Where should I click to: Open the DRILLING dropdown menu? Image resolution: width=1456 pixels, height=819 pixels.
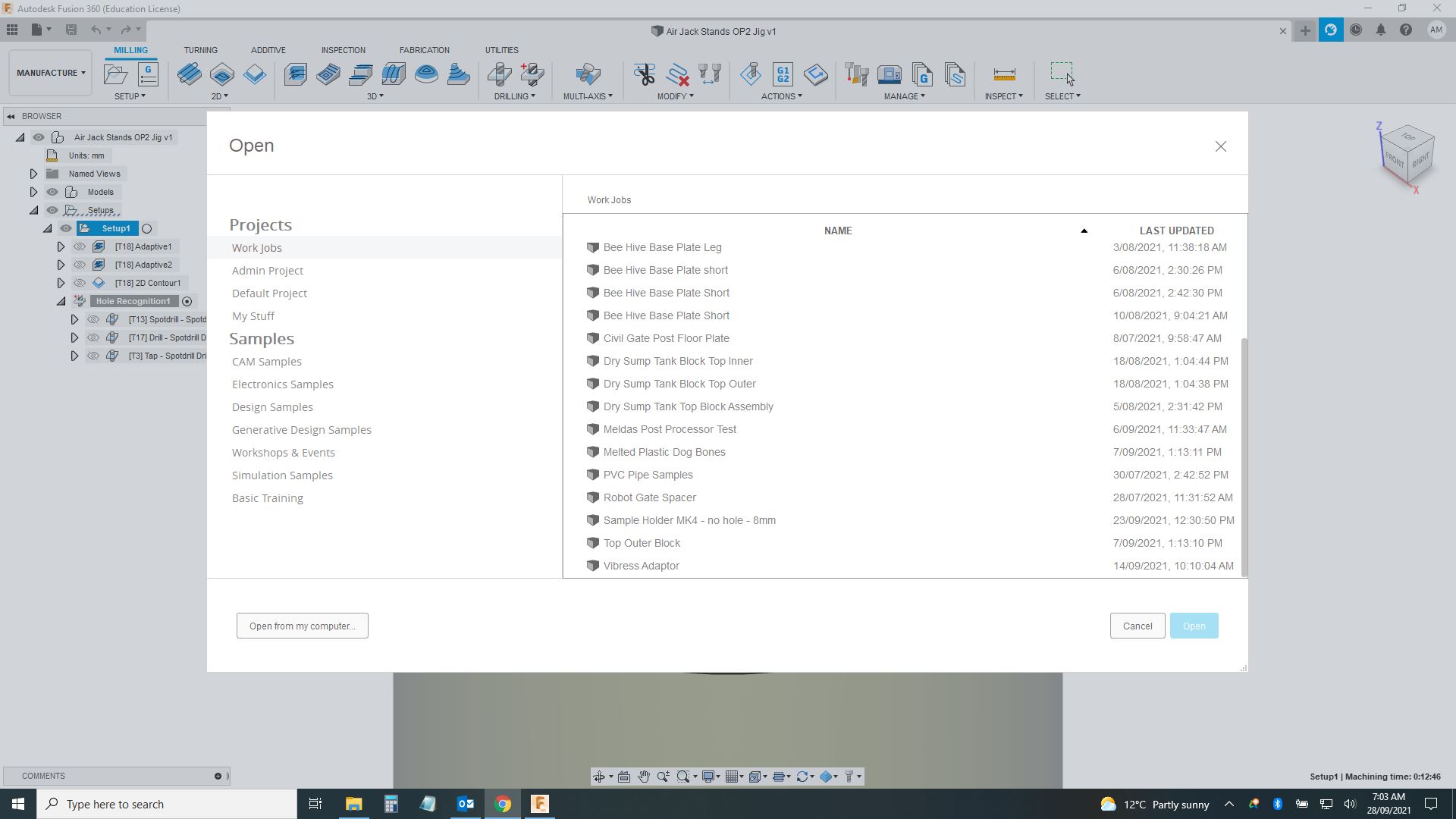[x=514, y=96]
